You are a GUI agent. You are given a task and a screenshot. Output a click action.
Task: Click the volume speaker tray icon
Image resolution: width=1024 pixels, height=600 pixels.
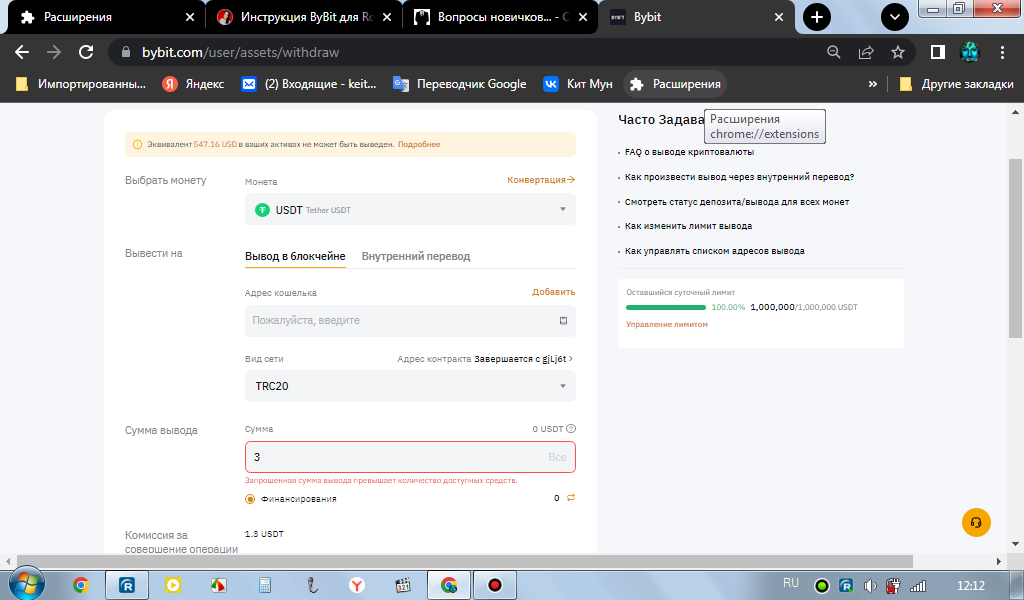point(869,586)
